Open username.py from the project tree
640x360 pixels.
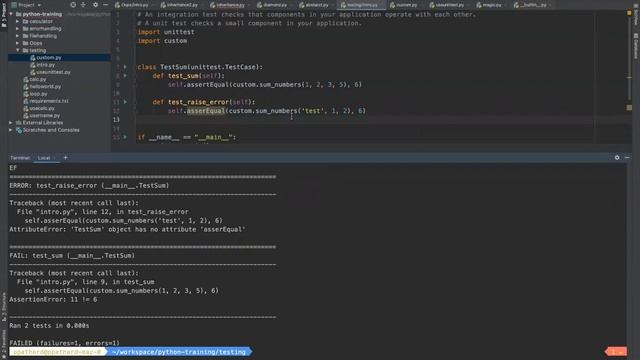pyautogui.click(x=44, y=116)
